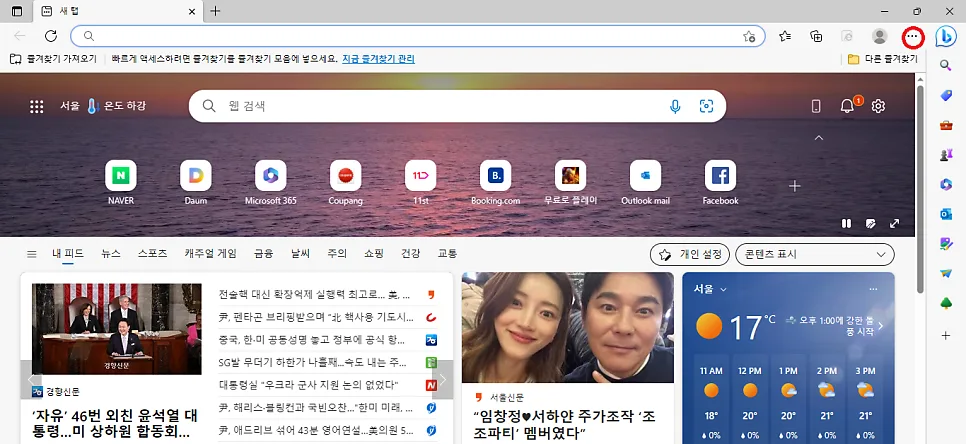Open the Daum quick link

(195, 182)
